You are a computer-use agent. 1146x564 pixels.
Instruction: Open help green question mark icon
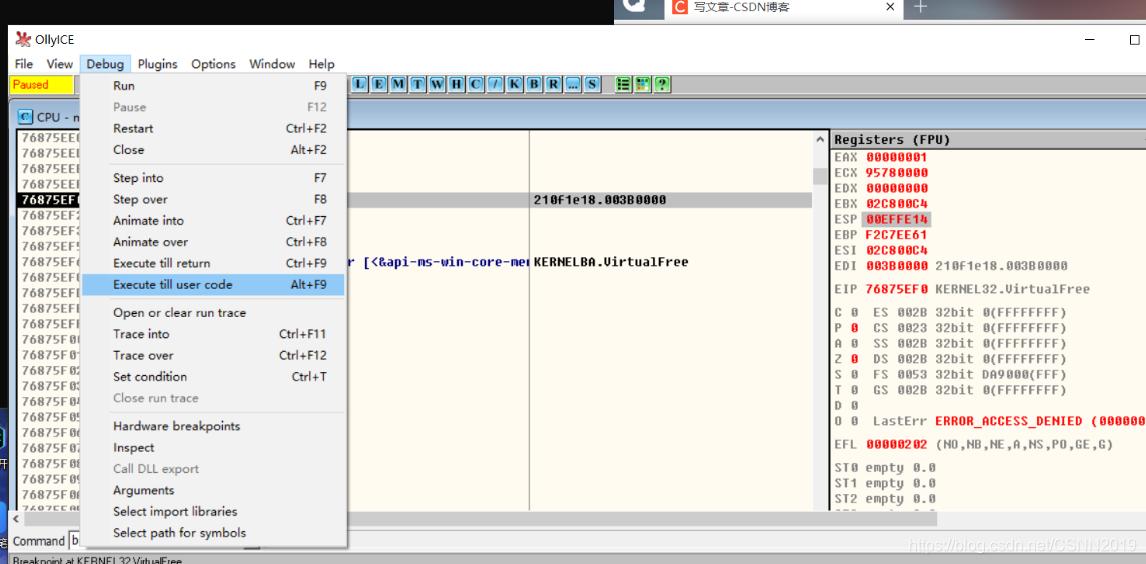662,84
